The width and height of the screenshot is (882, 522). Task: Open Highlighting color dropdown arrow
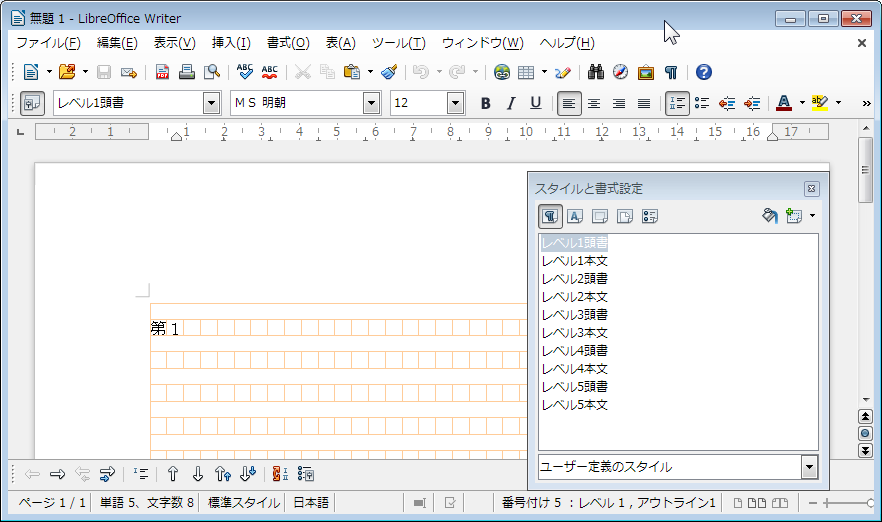[838, 104]
